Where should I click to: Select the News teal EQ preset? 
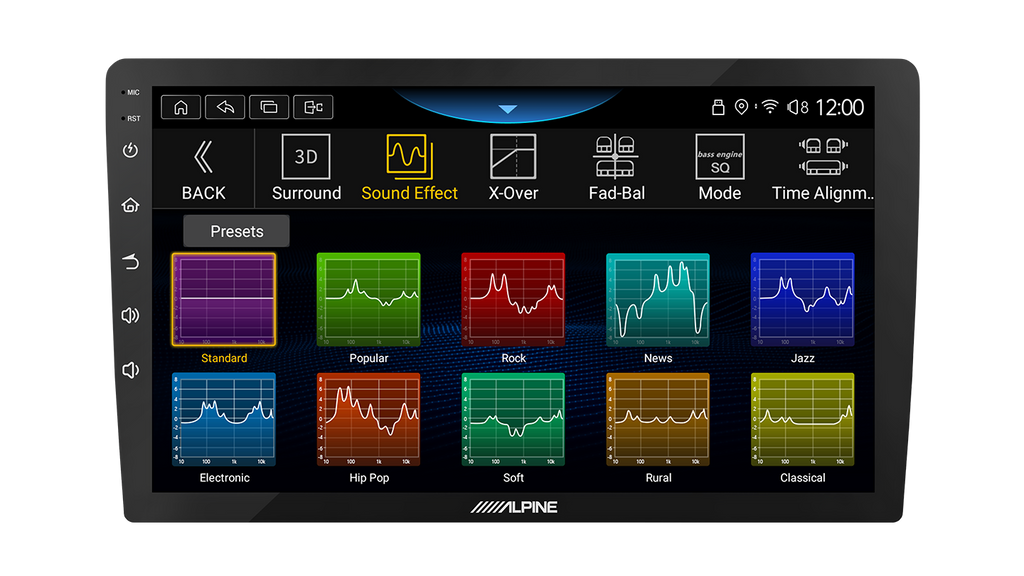tap(658, 300)
